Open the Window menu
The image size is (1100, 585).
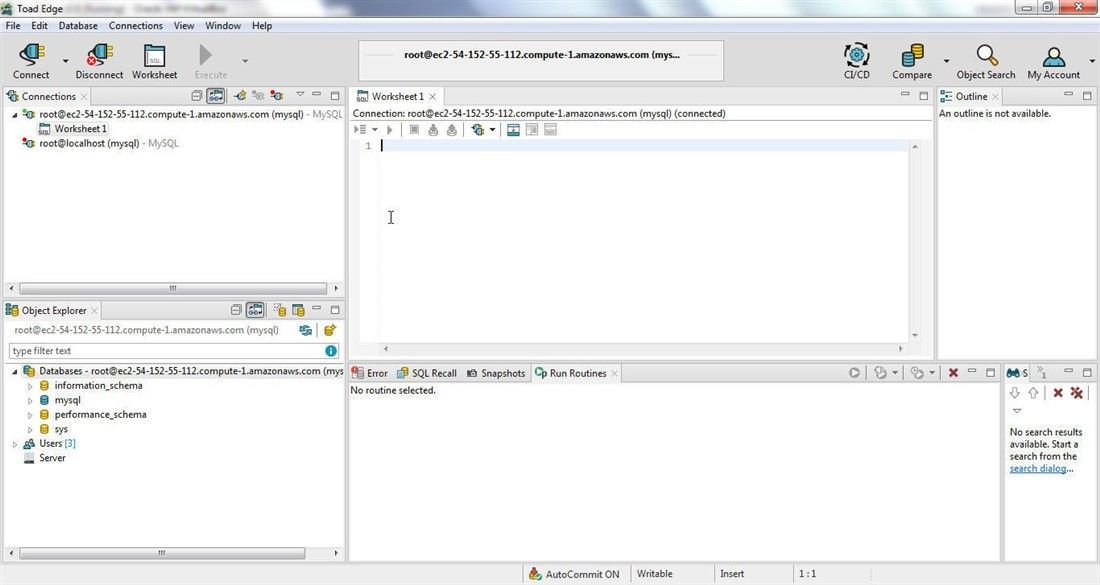(x=223, y=25)
